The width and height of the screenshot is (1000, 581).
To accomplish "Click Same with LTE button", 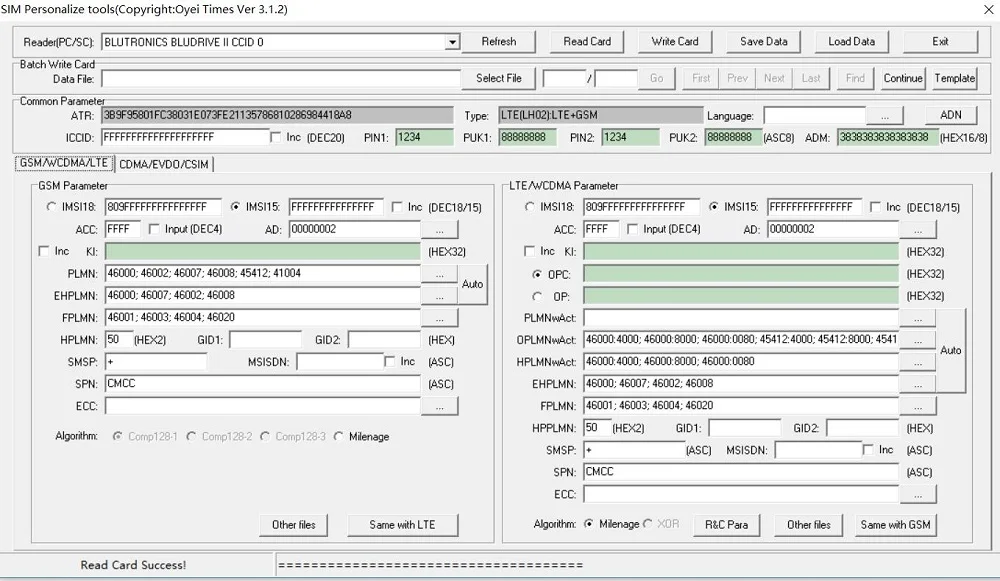I will [x=402, y=525].
